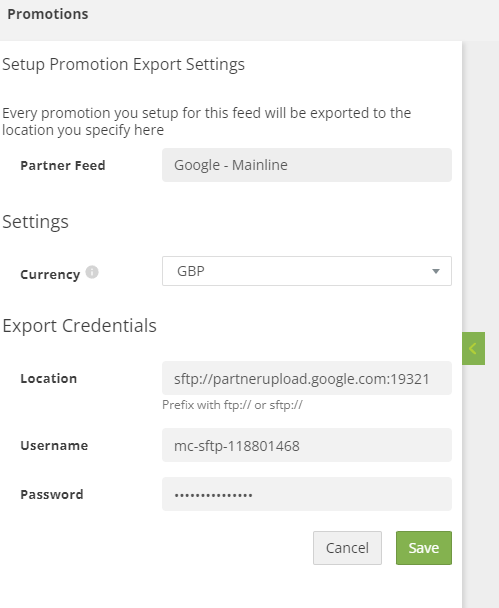Collapse the side panel with green chevron

[x=473, y=348]
